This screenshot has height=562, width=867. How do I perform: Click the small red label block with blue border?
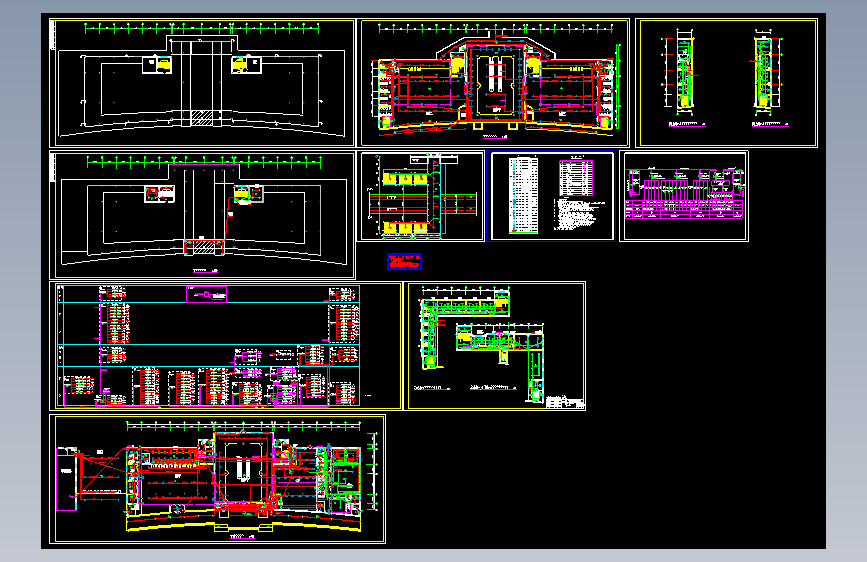point(404,261)
